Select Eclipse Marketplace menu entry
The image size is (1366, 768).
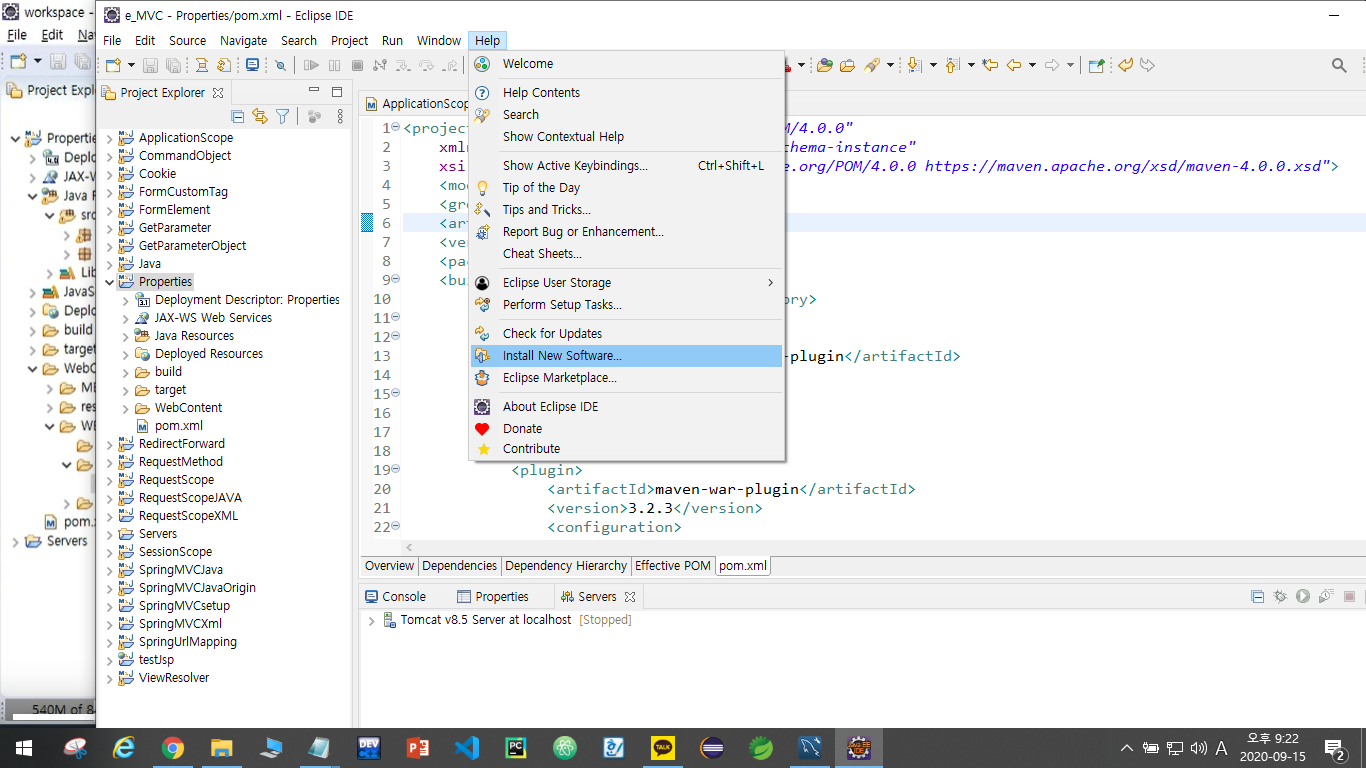pos(626,378)
